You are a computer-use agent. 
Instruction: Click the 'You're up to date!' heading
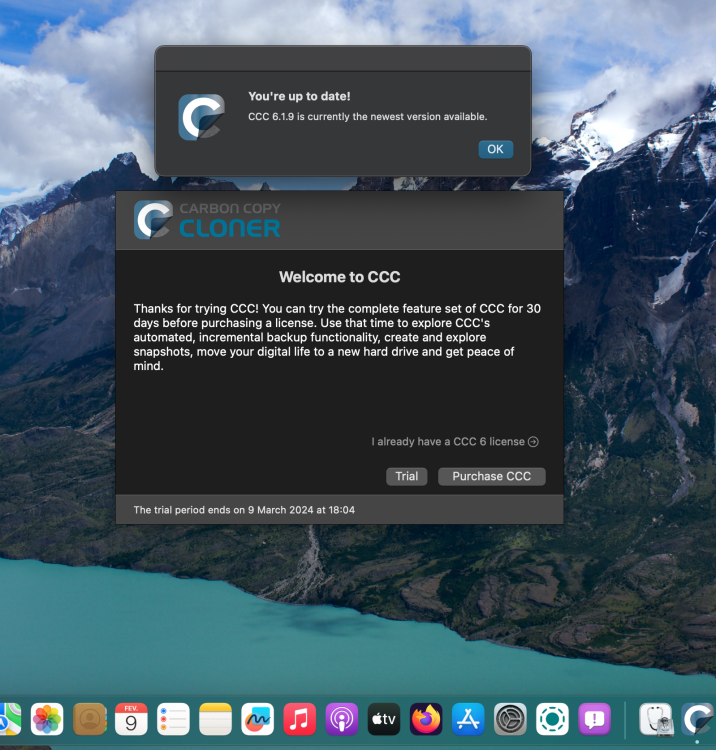[299, 96]
